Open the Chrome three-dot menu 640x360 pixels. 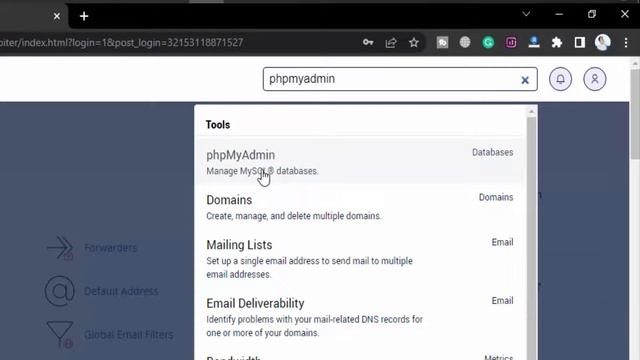626,42
